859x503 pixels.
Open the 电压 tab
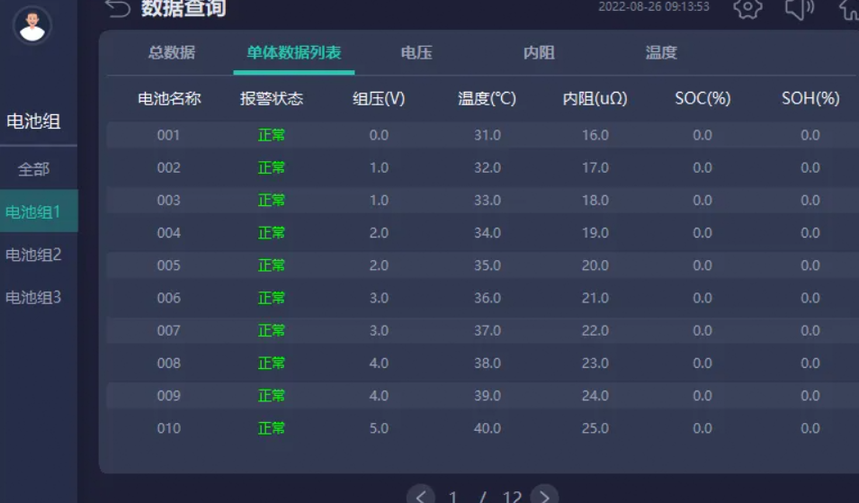(x=416, y=53)
